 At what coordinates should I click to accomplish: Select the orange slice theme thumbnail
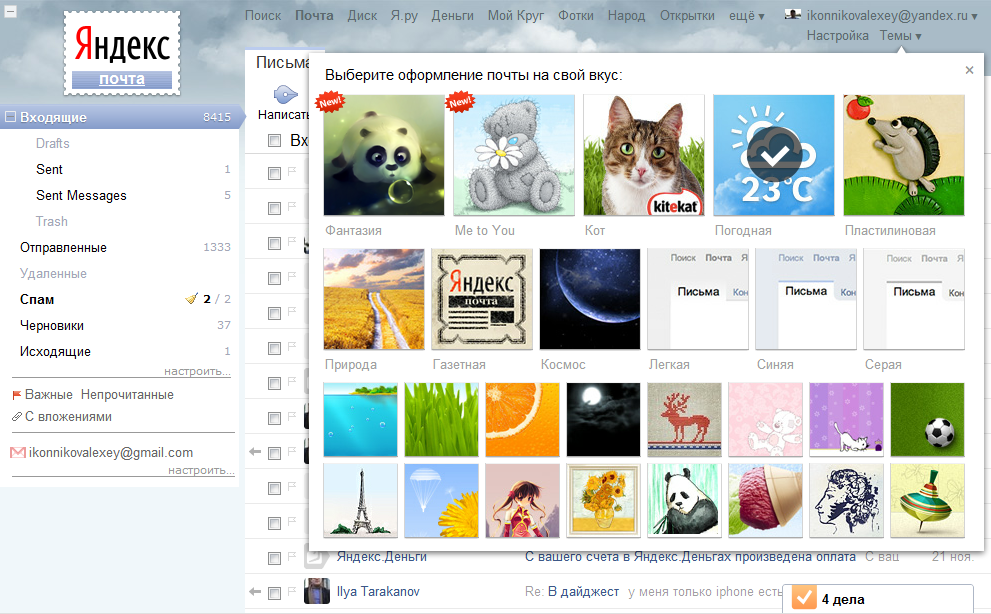(x=523, y=419)
